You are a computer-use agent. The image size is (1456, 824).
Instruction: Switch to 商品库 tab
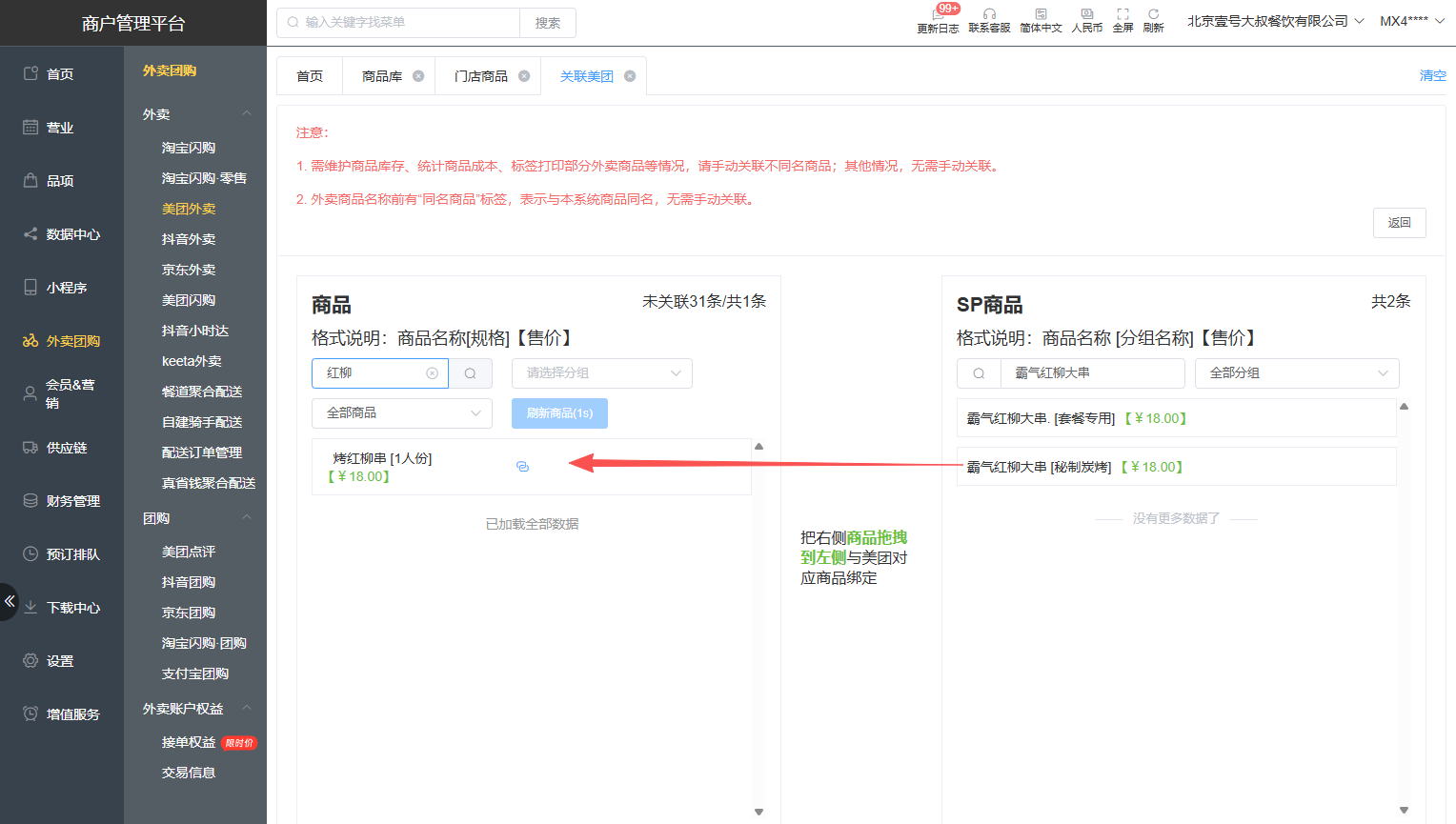(x=382, y=76)
